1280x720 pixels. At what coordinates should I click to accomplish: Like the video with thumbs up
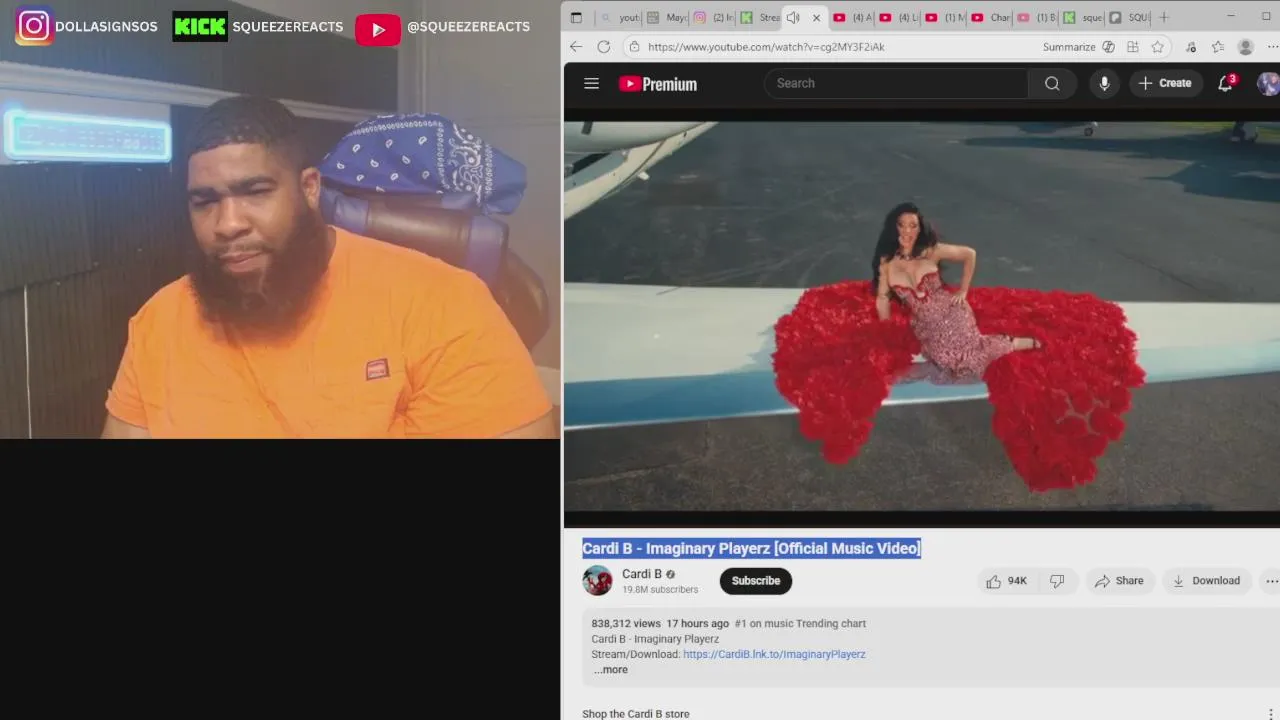click(x=1006, y=581)
